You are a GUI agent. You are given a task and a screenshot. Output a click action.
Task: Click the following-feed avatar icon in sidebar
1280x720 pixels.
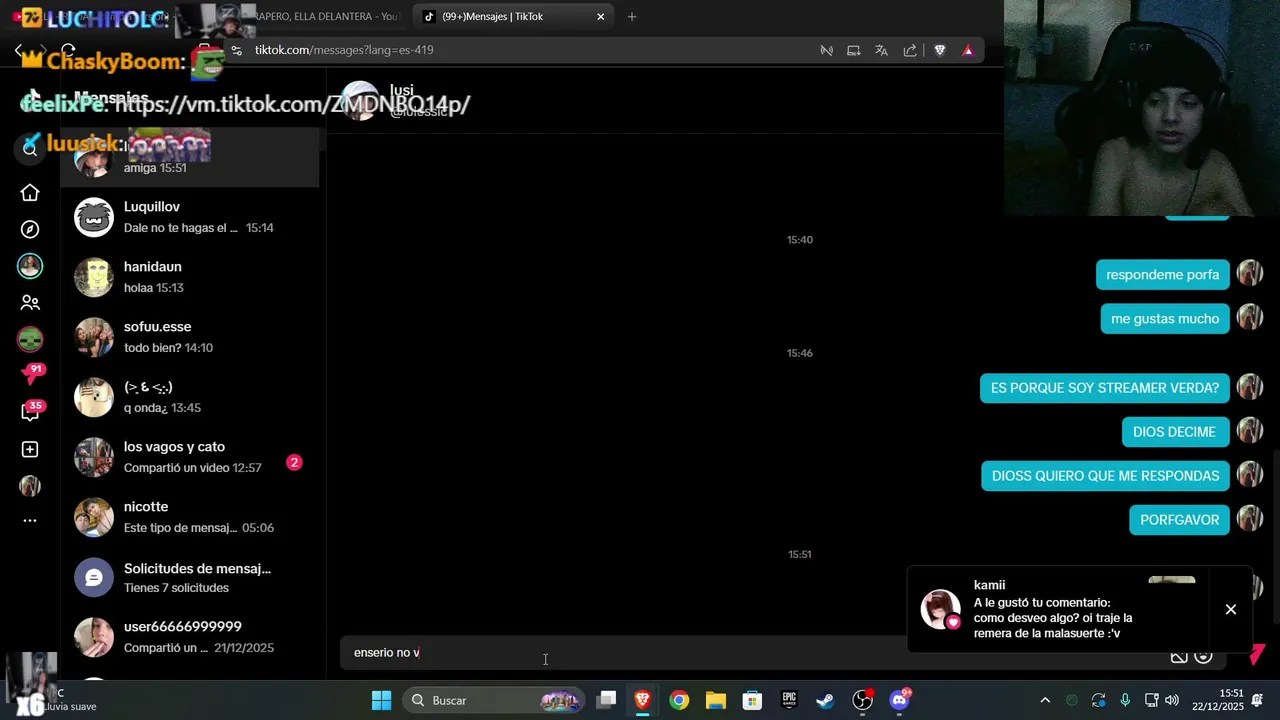[x=30, y=266]
